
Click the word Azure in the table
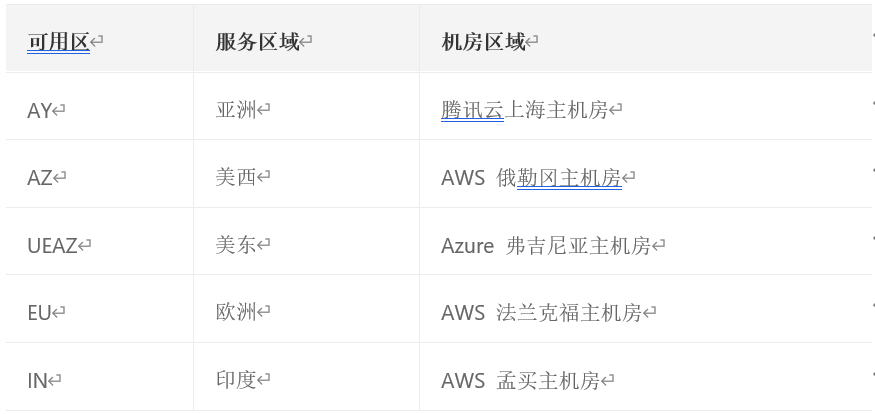pos(467,245)
